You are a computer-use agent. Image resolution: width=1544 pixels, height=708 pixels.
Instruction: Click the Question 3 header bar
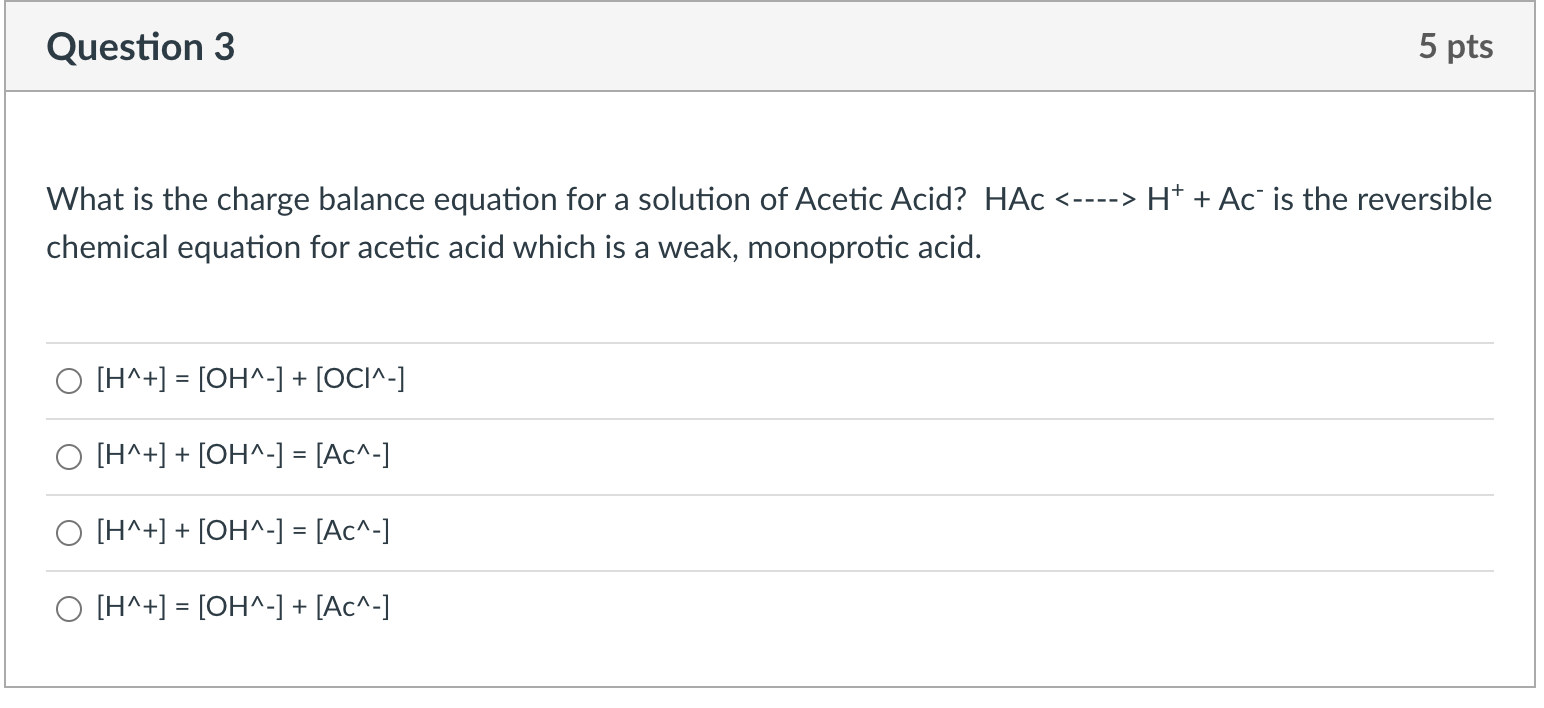(770, 46)
